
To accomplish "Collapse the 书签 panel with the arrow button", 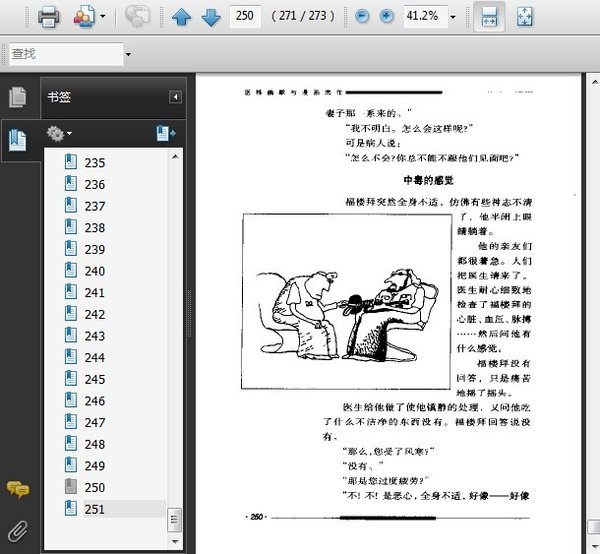I will (175, 97).
